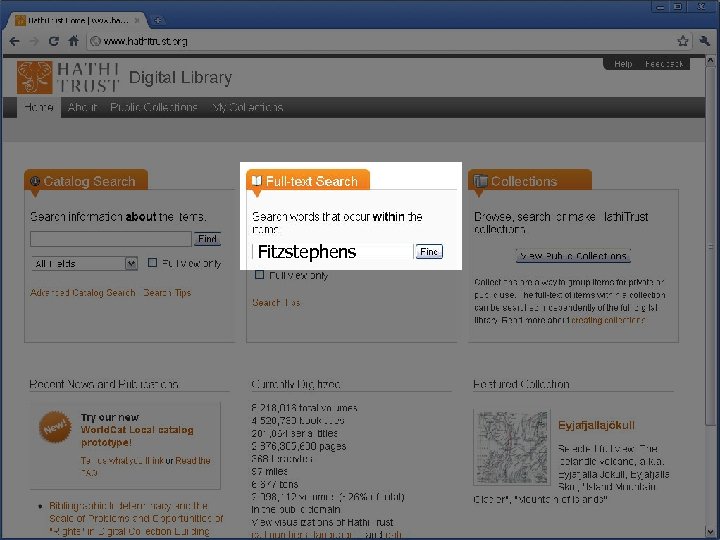
Task: Open the WorldCat Local catalog prototype link
Action: pos(137,436)
